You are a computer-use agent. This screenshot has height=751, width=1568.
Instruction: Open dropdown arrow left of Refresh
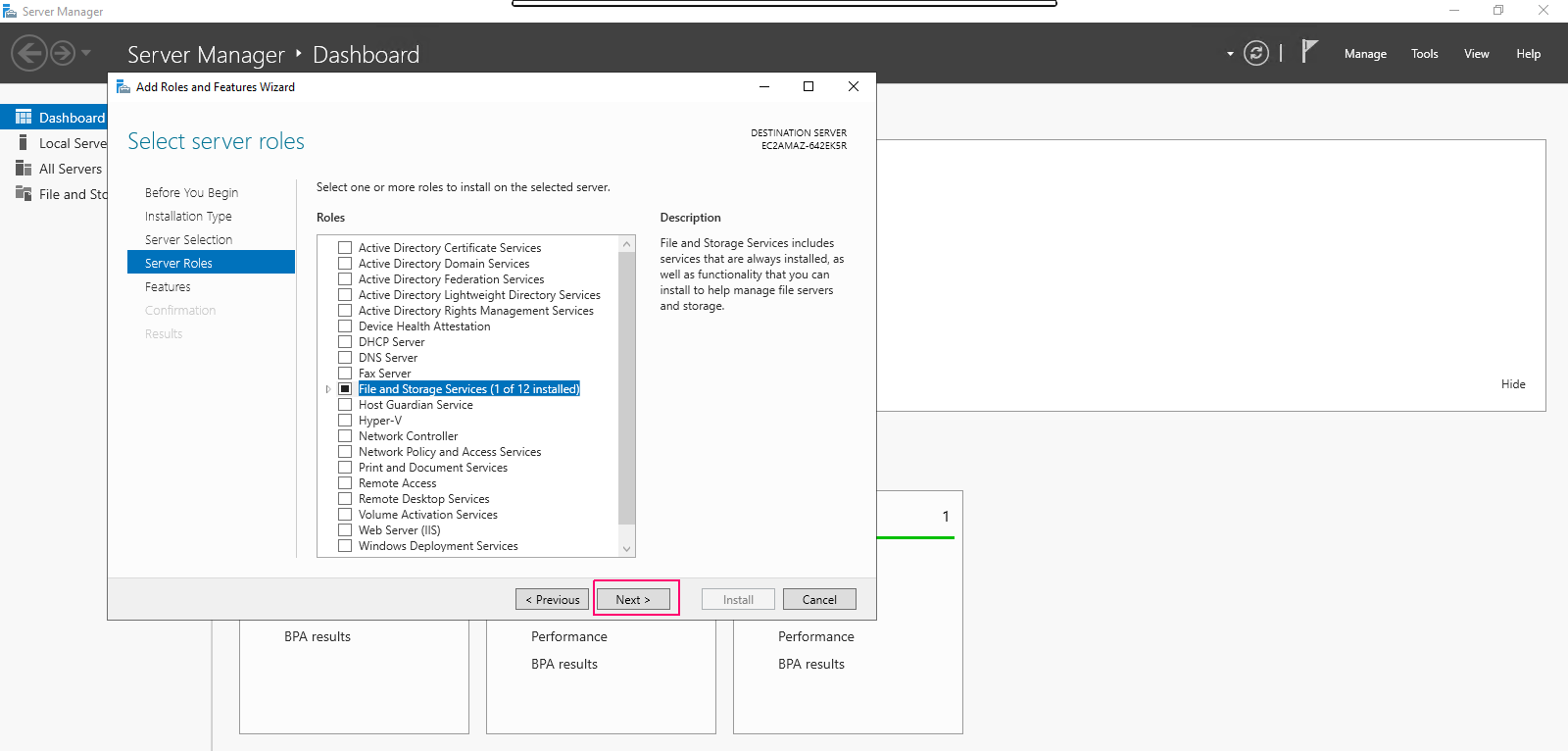coord(1230,54)
